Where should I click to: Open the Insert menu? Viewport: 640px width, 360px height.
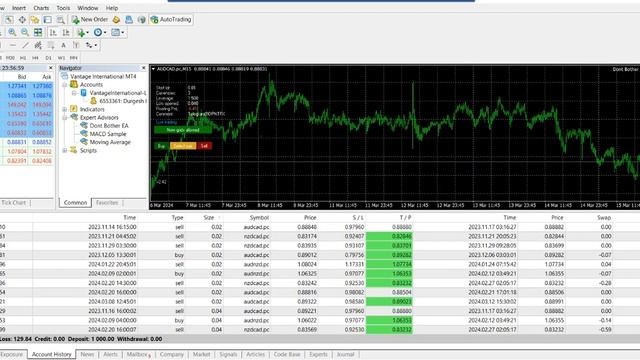point(19,8)
